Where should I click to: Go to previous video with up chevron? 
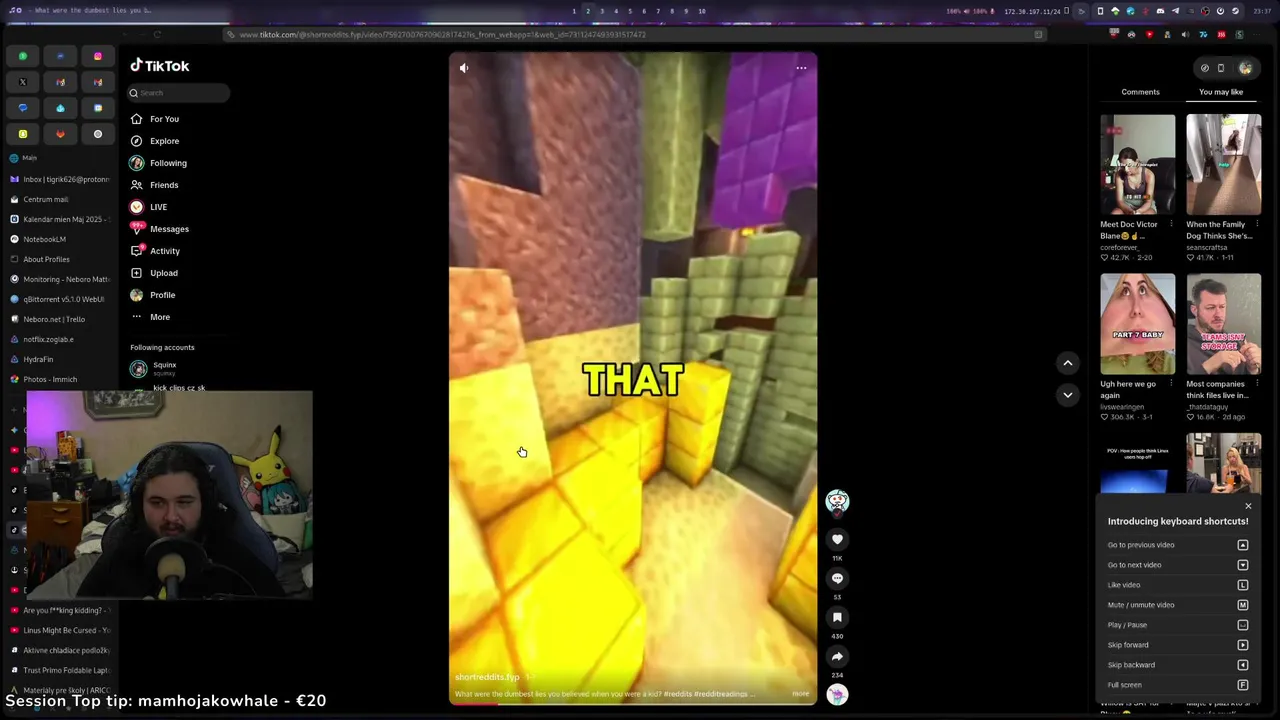click(1067, 363)
